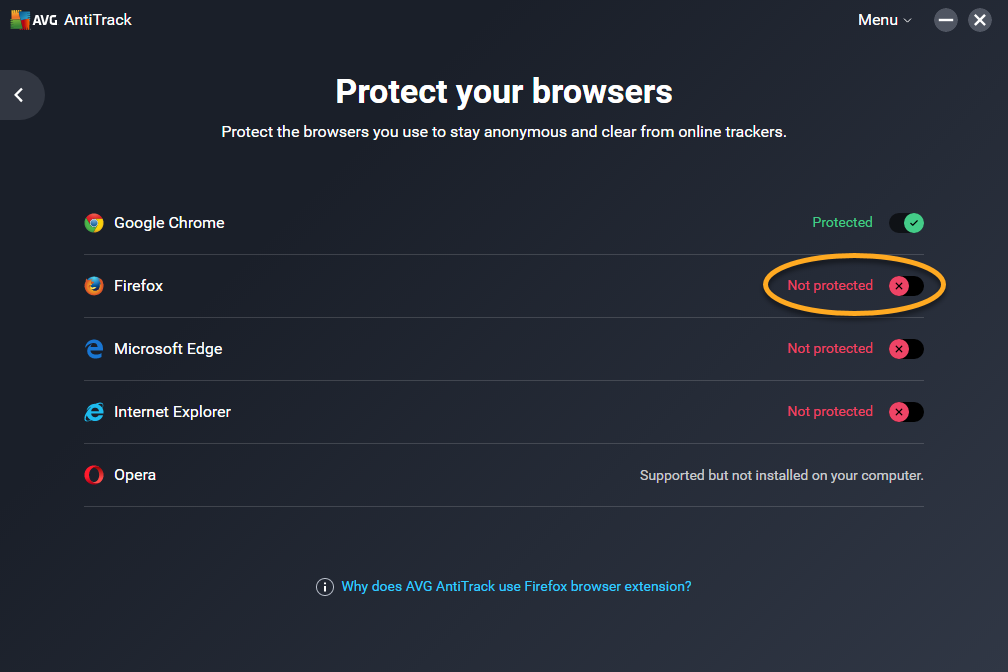Image resolution: width=1008 pixels, height=672 pixels.
Task: Select the Internet Explorer row label
Action: (x=172, y=412)
